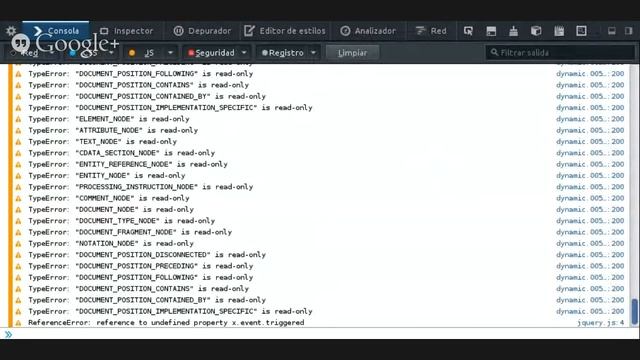640x360 pixels.
Task: Open source link for COMMENT_NODE error
Action: [x=590, y=198]
